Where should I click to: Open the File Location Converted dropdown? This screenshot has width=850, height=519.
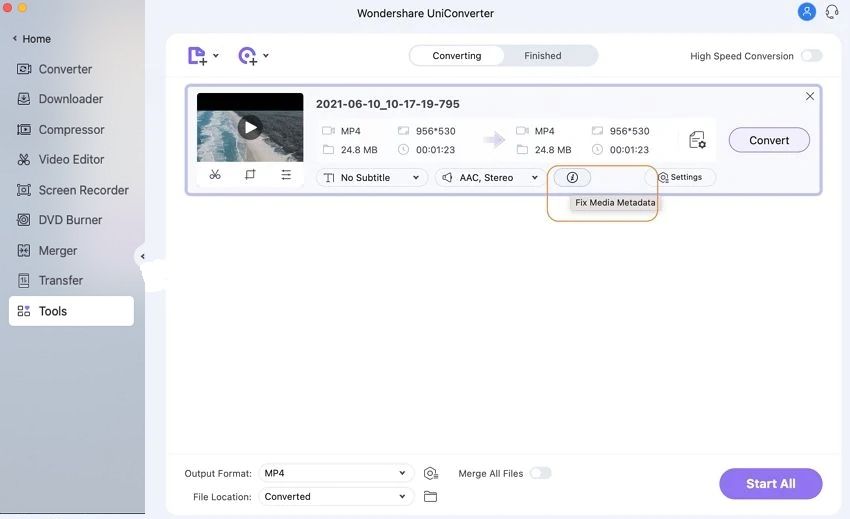point(336,497)
